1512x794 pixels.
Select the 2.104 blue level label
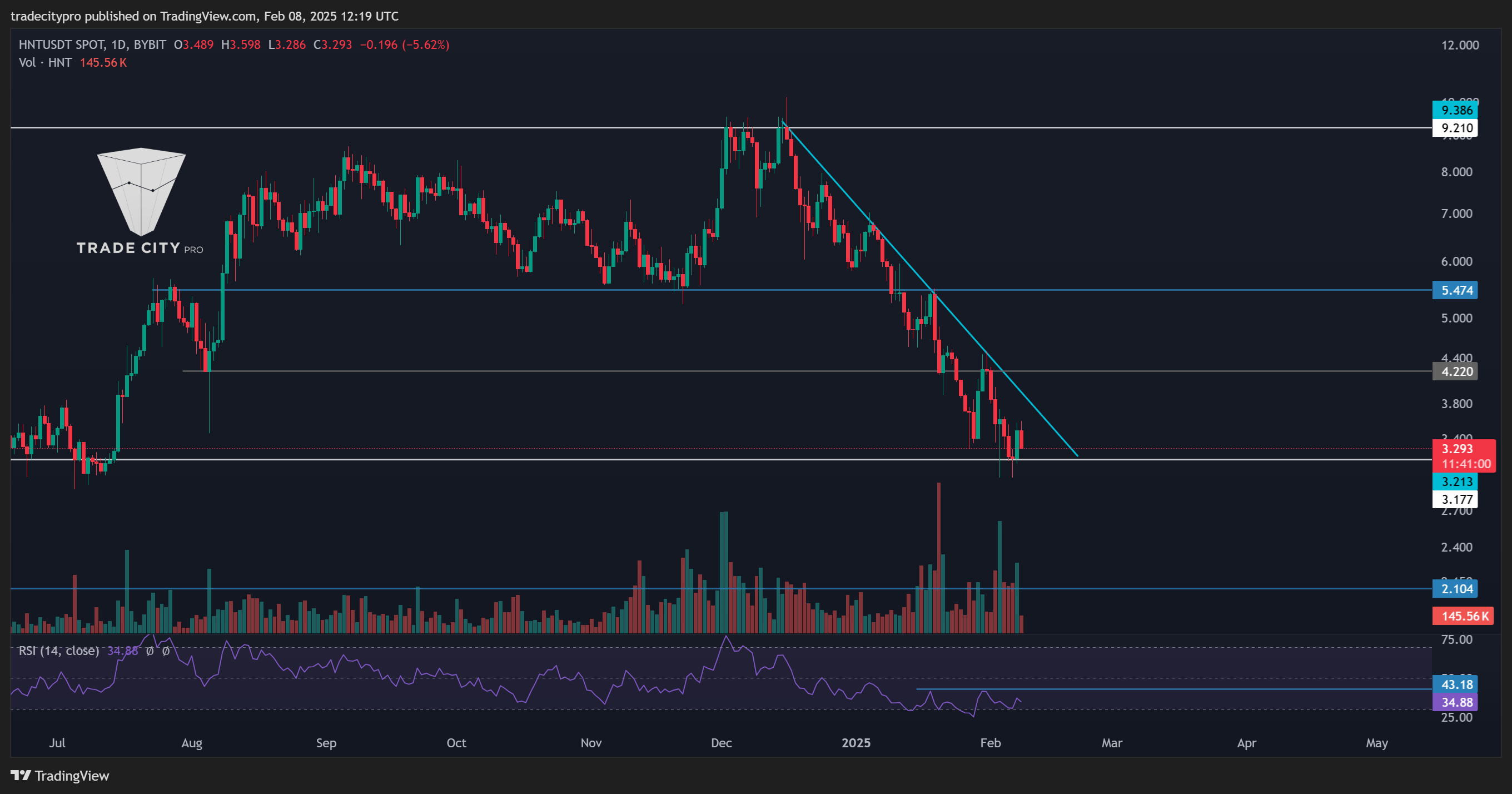click(1455, 588)
